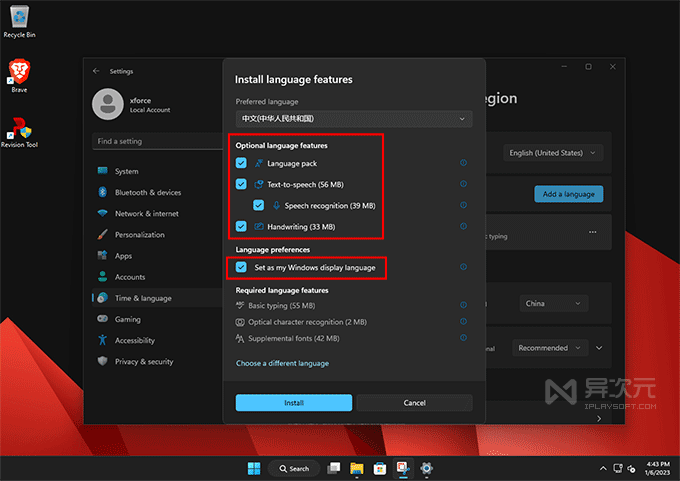The height and width of the screenshot is (481, 680).
Task: Click three-dots menu for language entry
Action: coord(592,232)
